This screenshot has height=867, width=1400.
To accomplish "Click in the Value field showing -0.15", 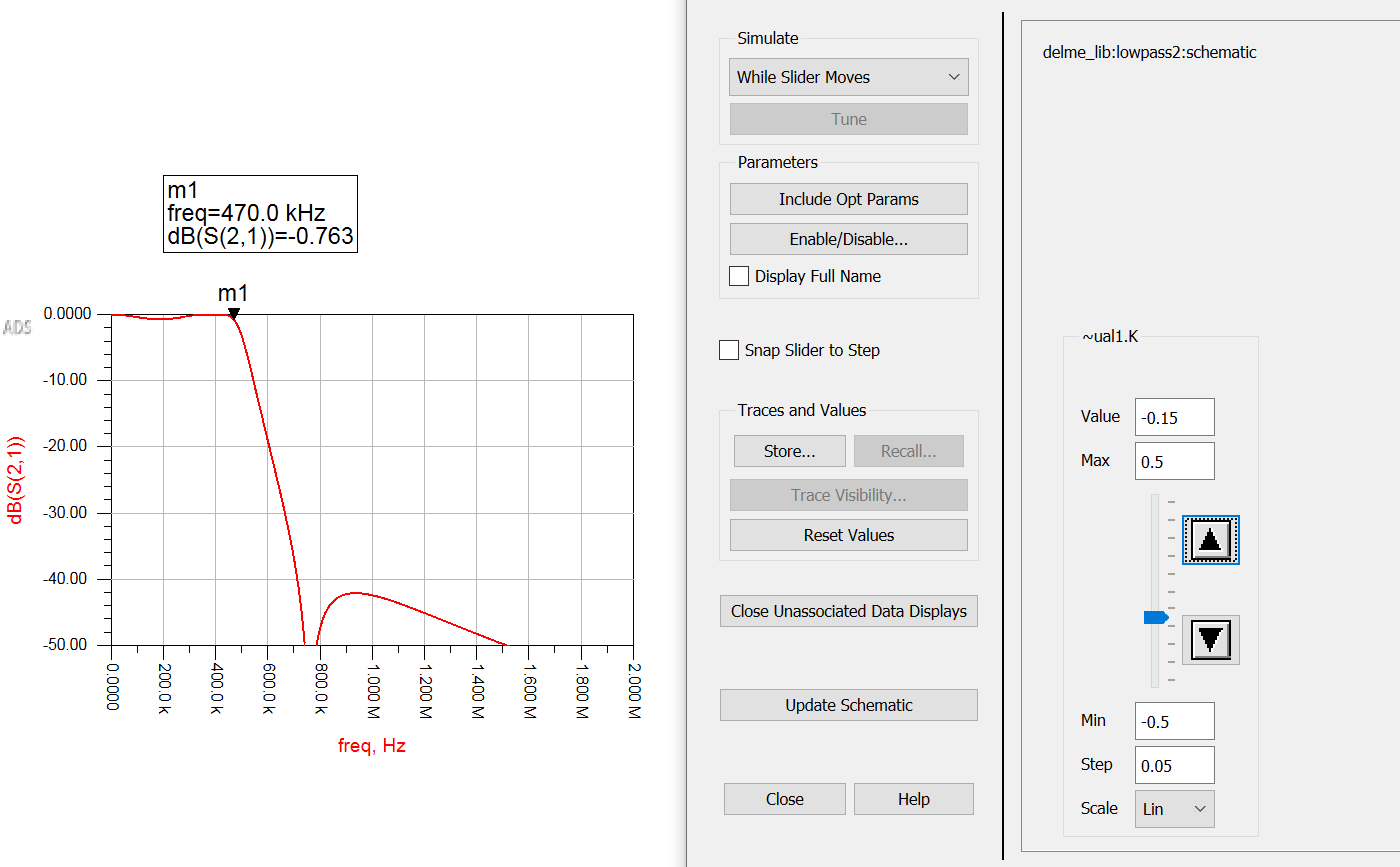I will [1175, 417].
